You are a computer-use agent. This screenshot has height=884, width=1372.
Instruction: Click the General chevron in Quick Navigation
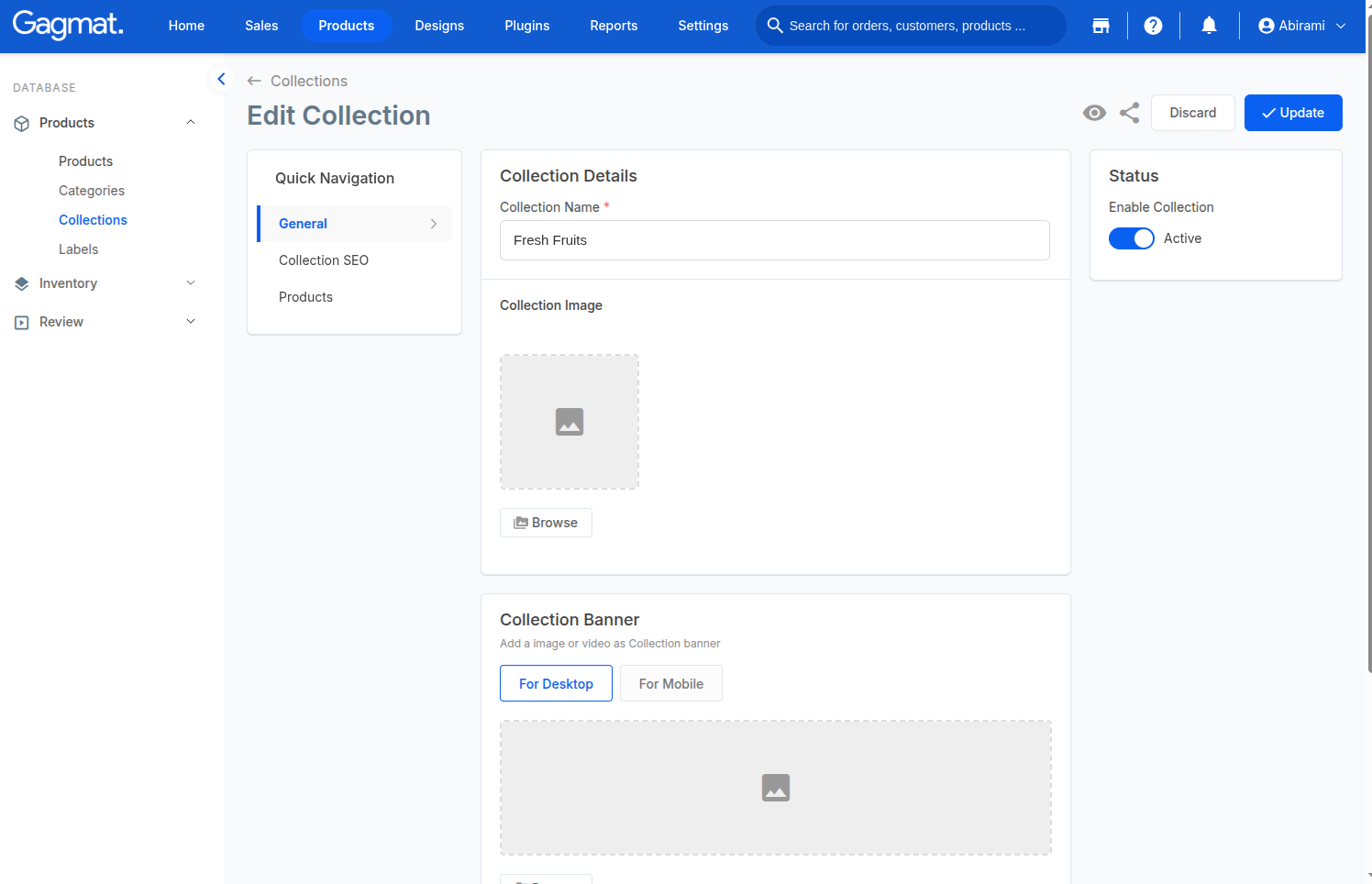pyautogui.click(x=434, y=224)
